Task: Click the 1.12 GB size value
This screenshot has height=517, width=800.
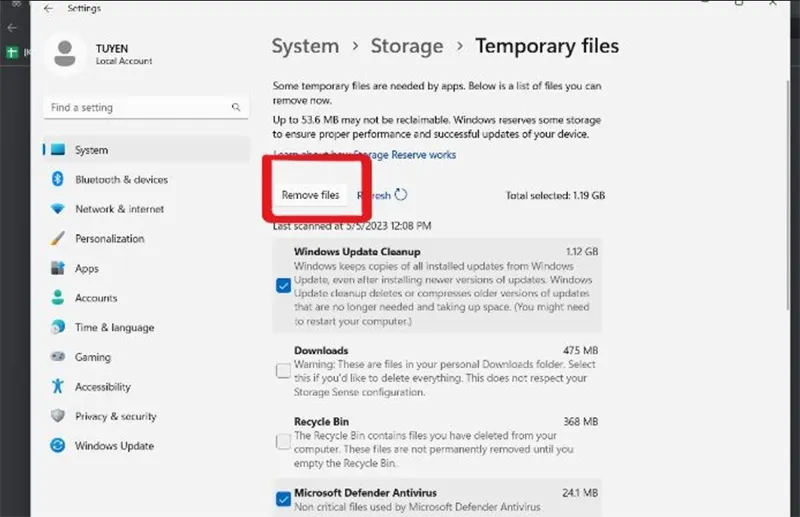Action: (582, 252)
